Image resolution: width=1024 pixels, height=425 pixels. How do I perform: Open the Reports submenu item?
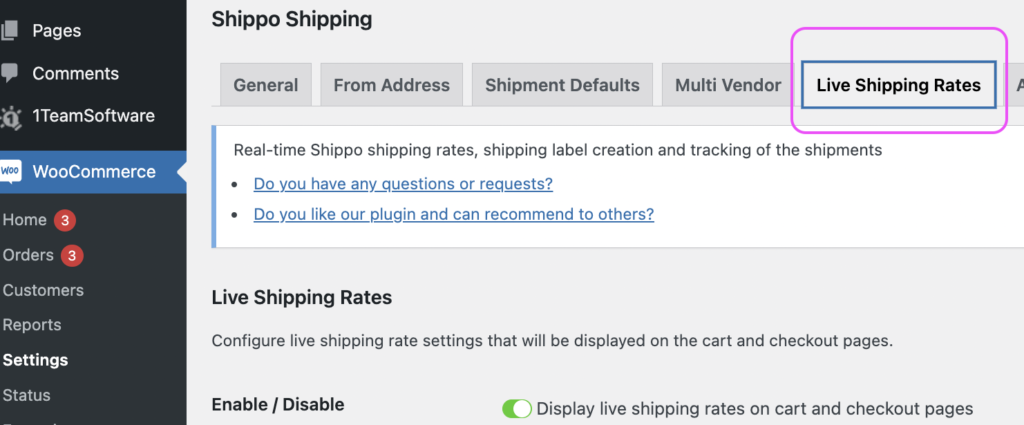pos(32,325)
